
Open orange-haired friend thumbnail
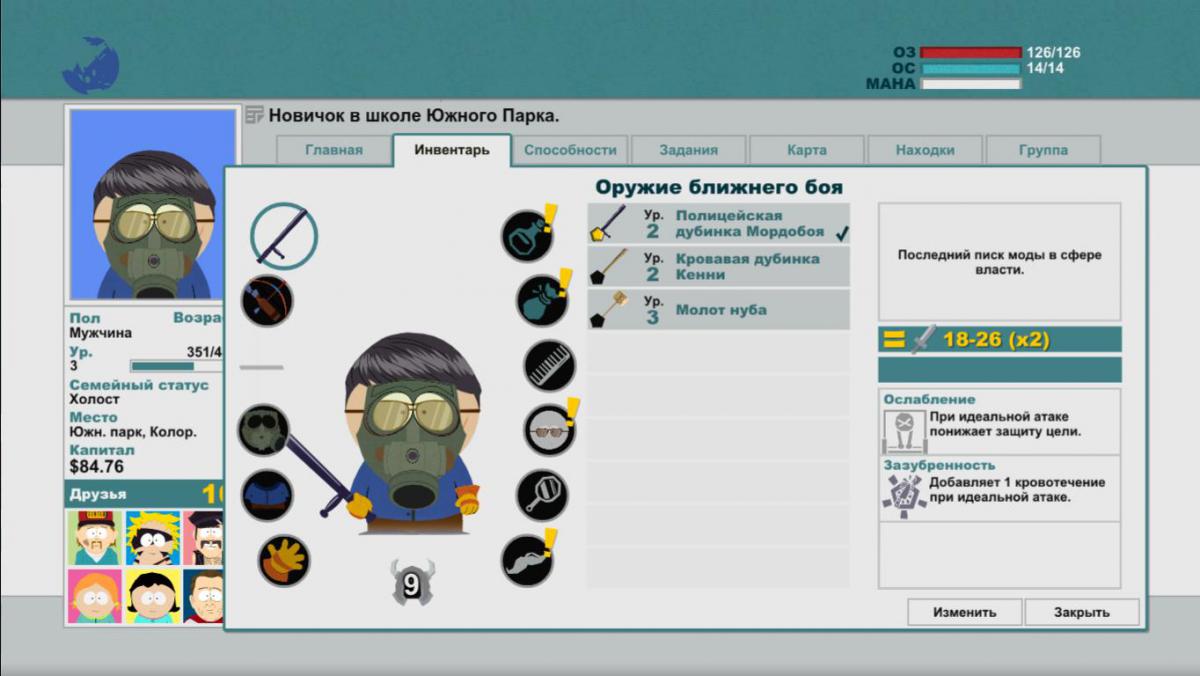tap(94, 596)
